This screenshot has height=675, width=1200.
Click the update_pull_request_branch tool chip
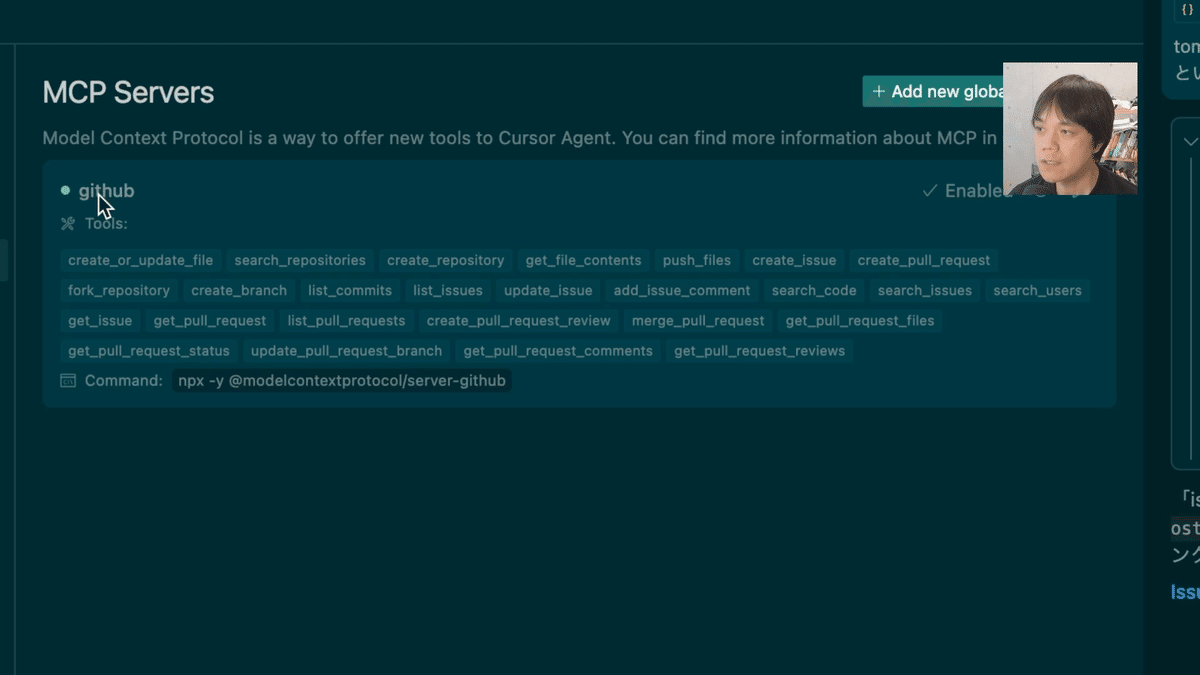pyautogui.click(x=346, y=351)
